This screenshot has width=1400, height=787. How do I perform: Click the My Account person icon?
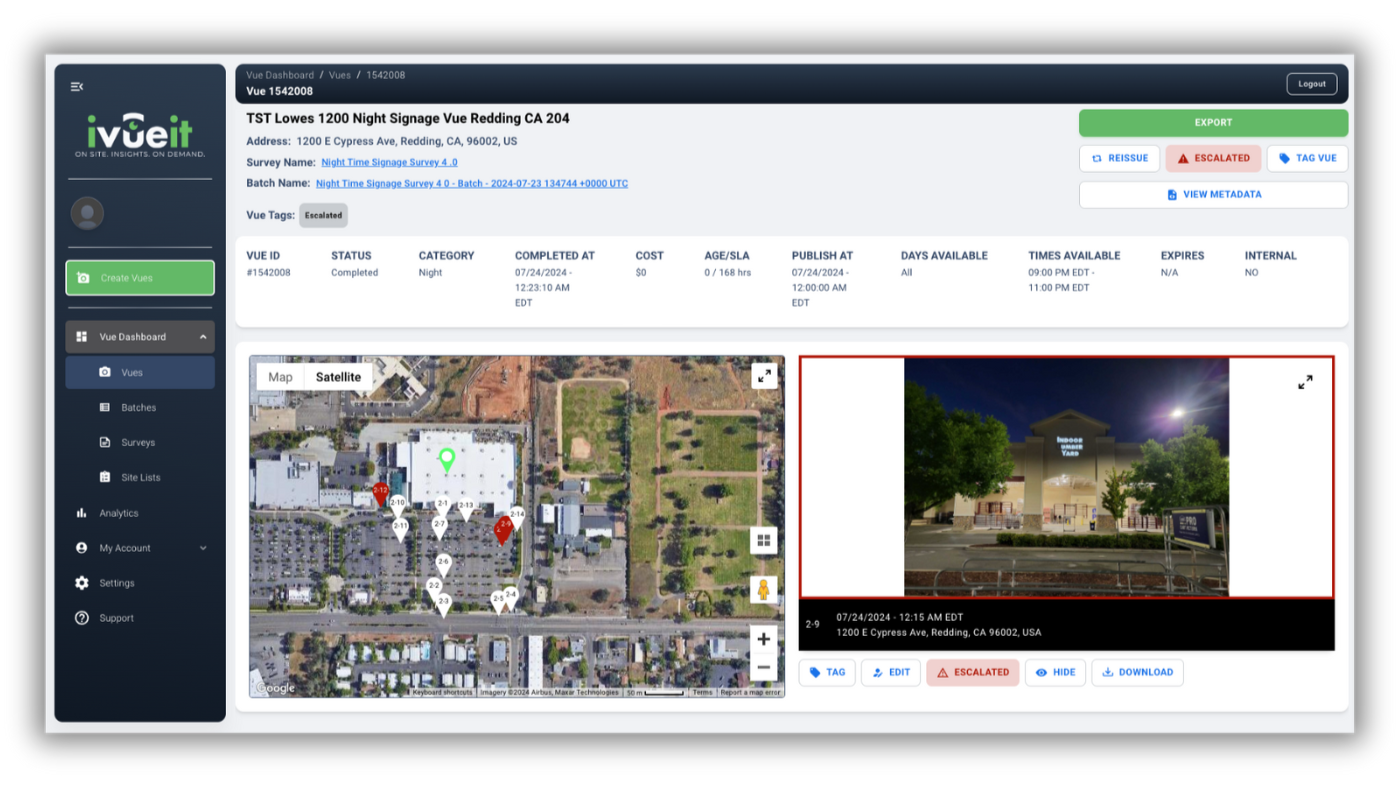(x=82, y=548)
